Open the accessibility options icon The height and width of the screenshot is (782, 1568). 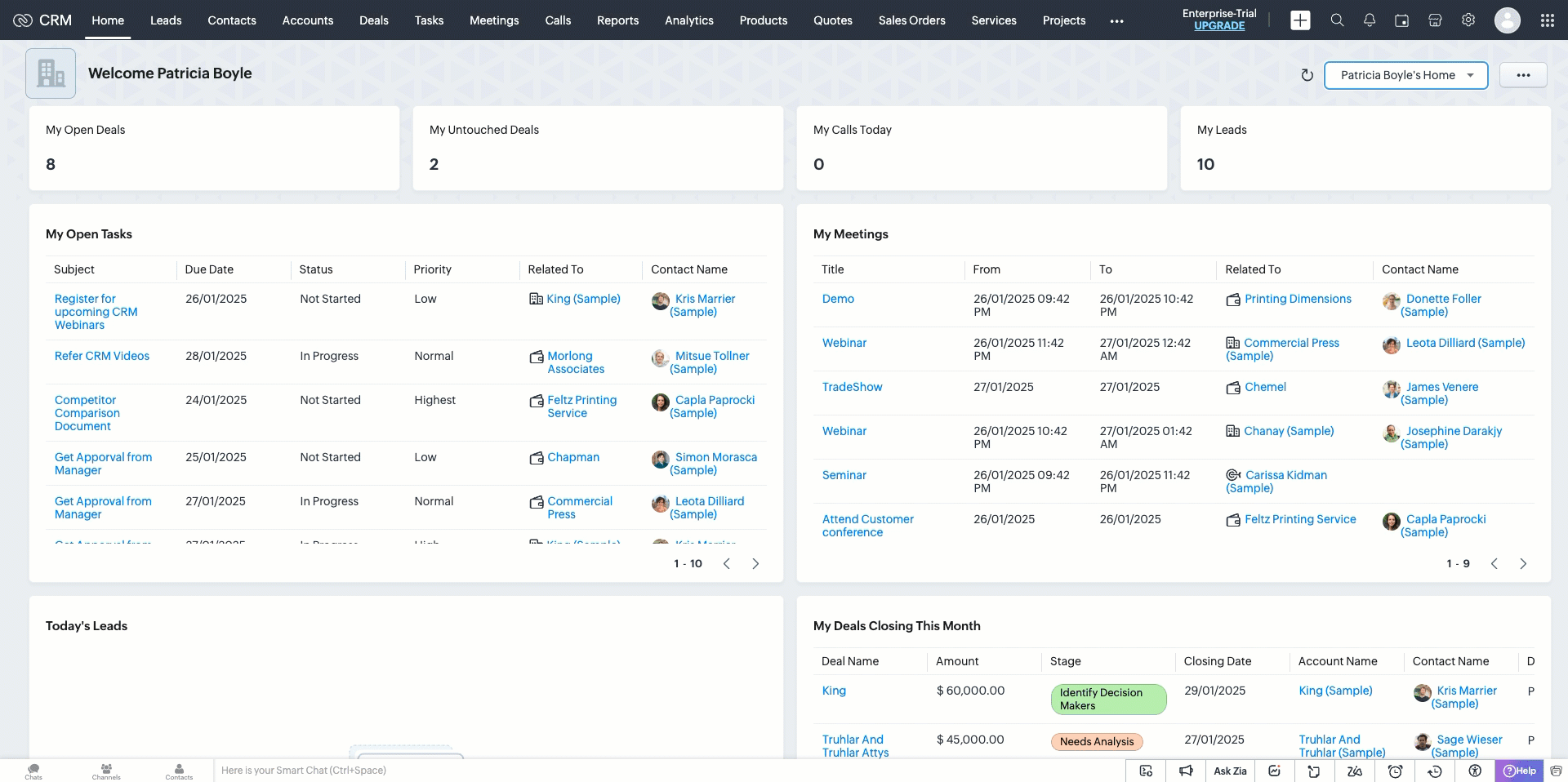pyautogui.click(x=1475, y=771)
